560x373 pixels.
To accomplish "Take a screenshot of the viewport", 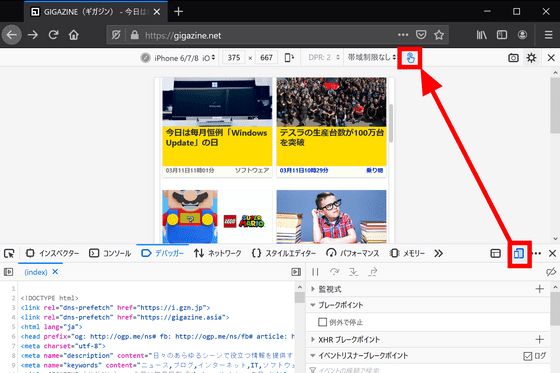I will click(x=513, y=58).
